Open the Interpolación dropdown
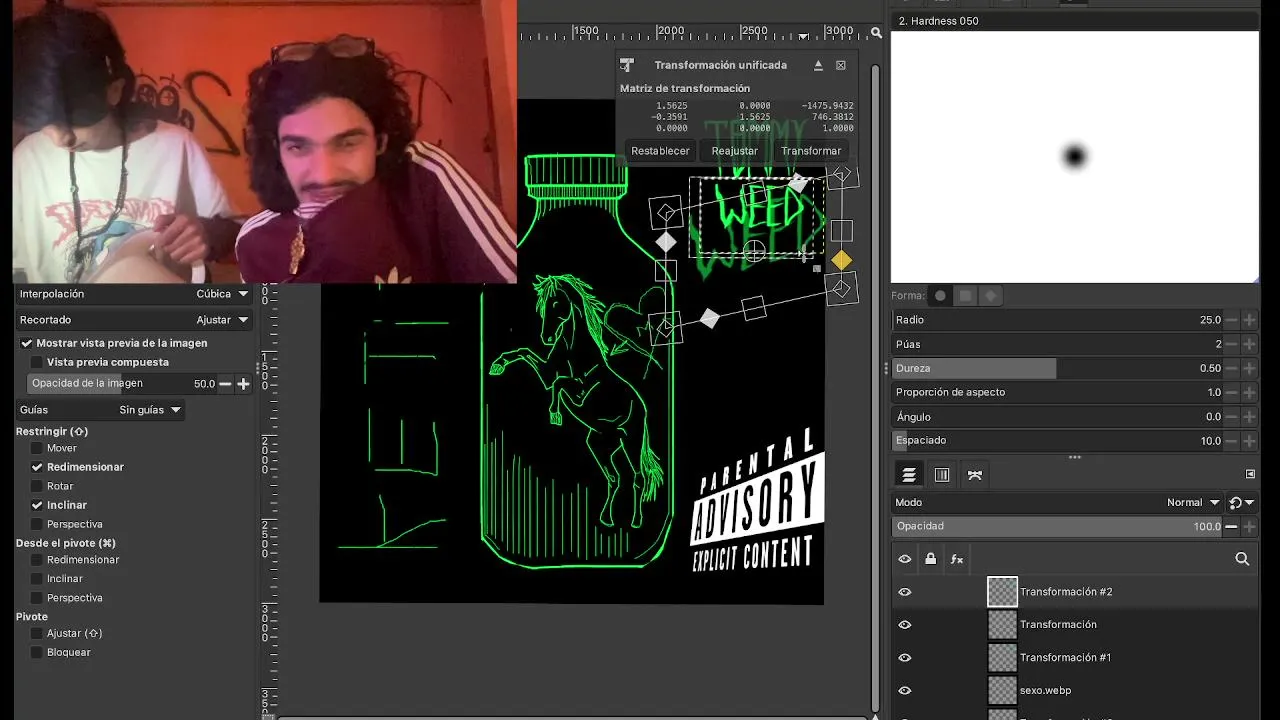This screenshot has height=720, width=1280. (x=135, y=294)
